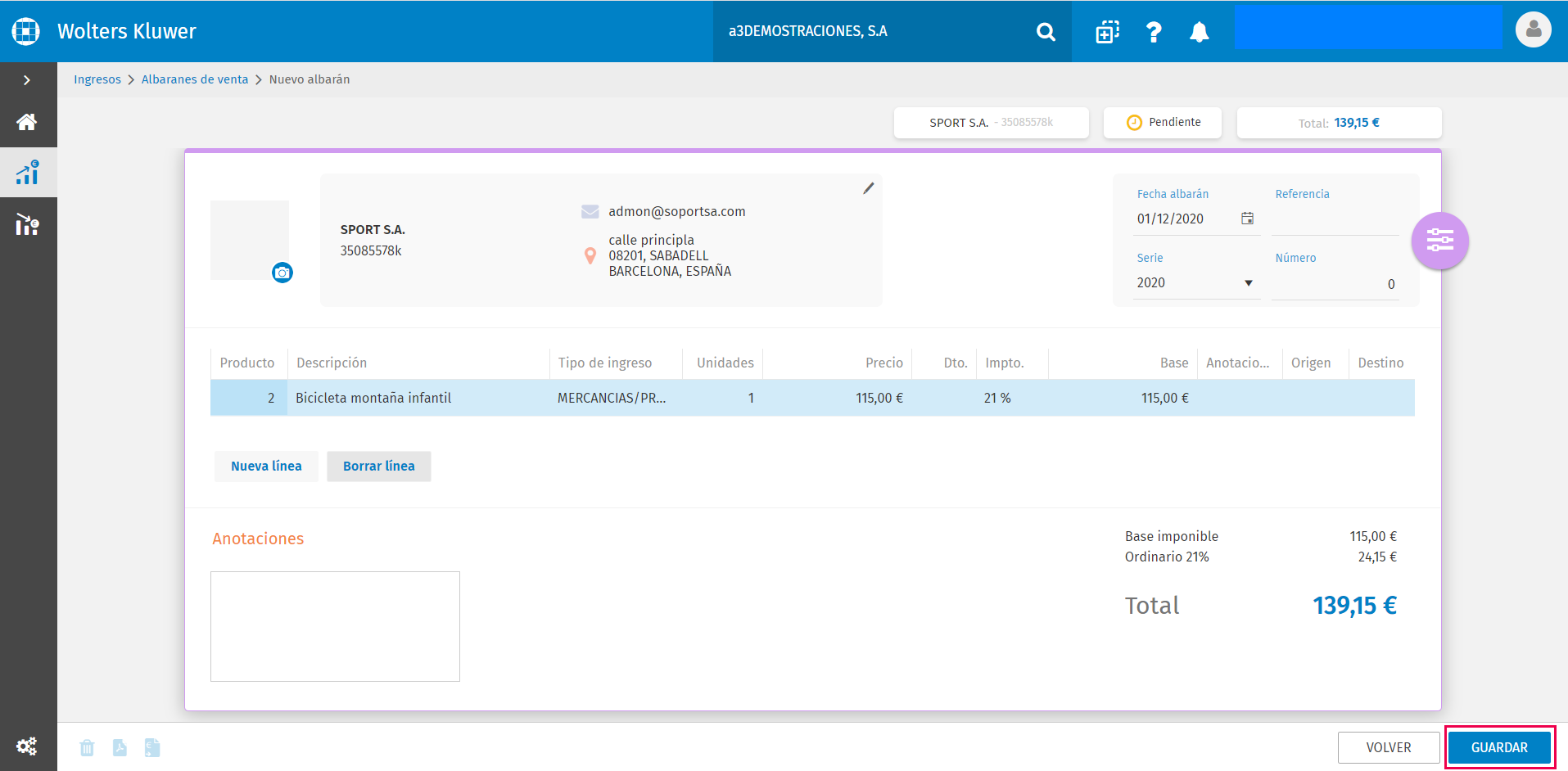Click the Destino column header
Image resolution: width=1568 pixels, height=771 pixels.
pos(1380,363)
